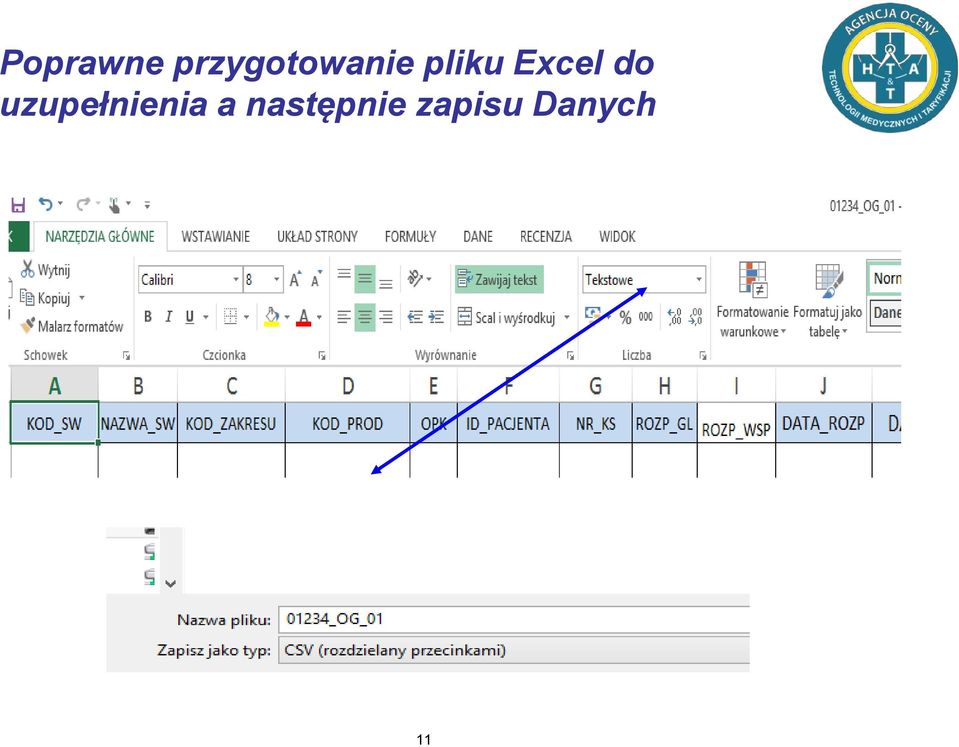
Task: Apply percent style
Action: point(625,317)
